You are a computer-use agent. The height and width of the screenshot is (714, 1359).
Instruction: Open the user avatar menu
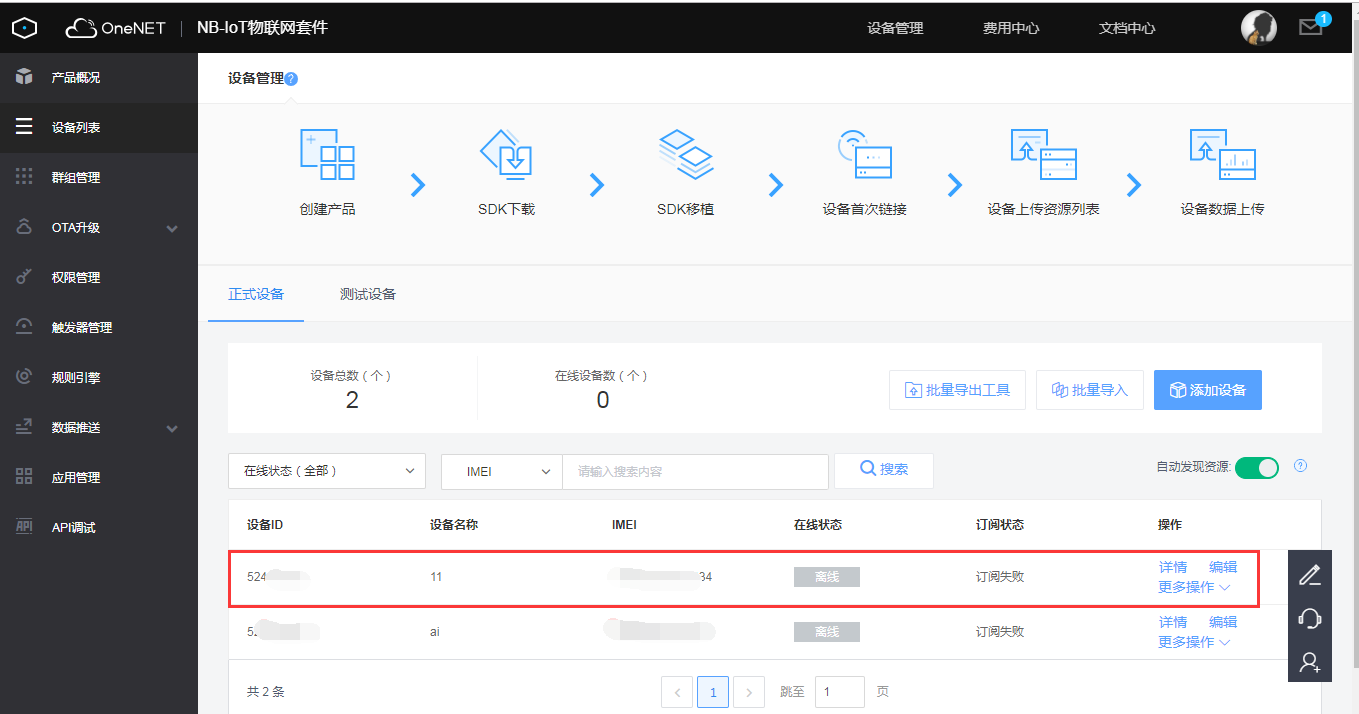point(1259,27)
